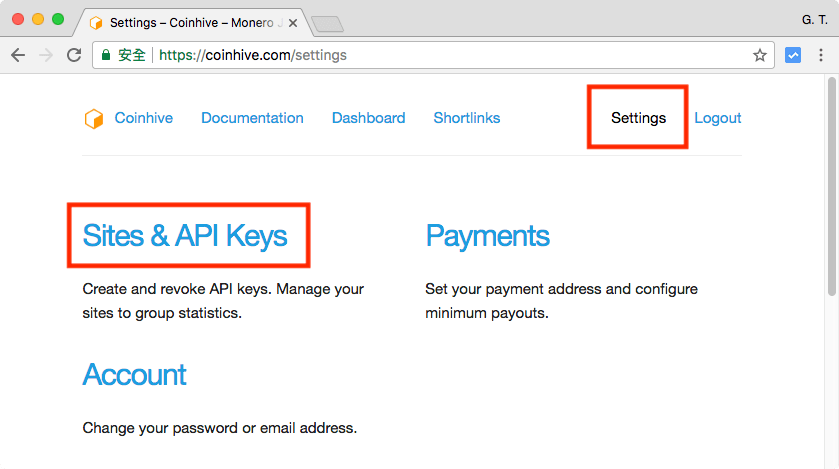
Task: Click the address bar URL field
Action: (x=450, y=56)
